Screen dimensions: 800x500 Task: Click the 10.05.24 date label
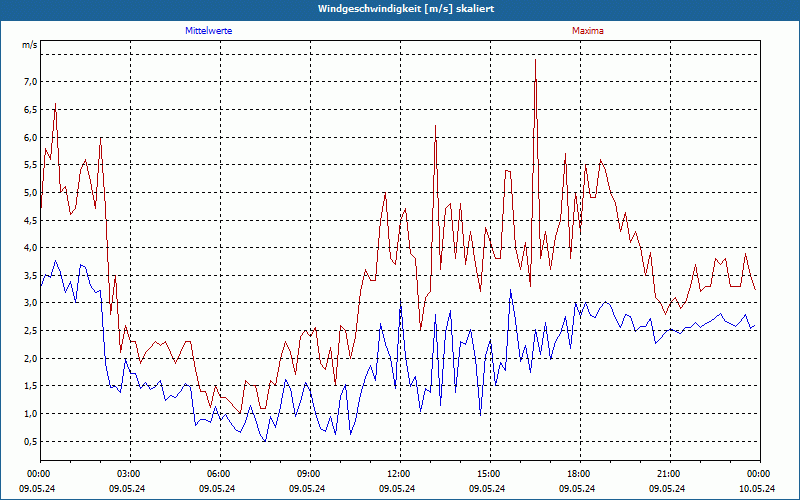tap(757, 488)
